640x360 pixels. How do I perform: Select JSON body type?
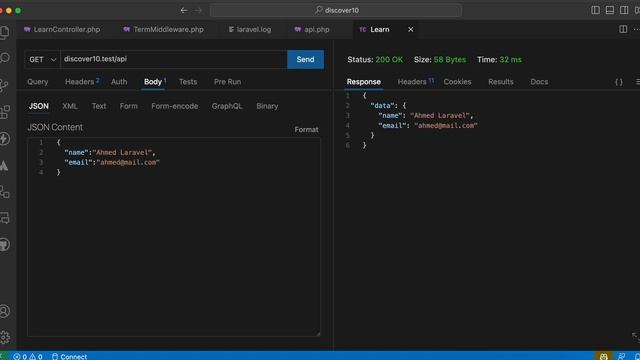click(39, 106)
